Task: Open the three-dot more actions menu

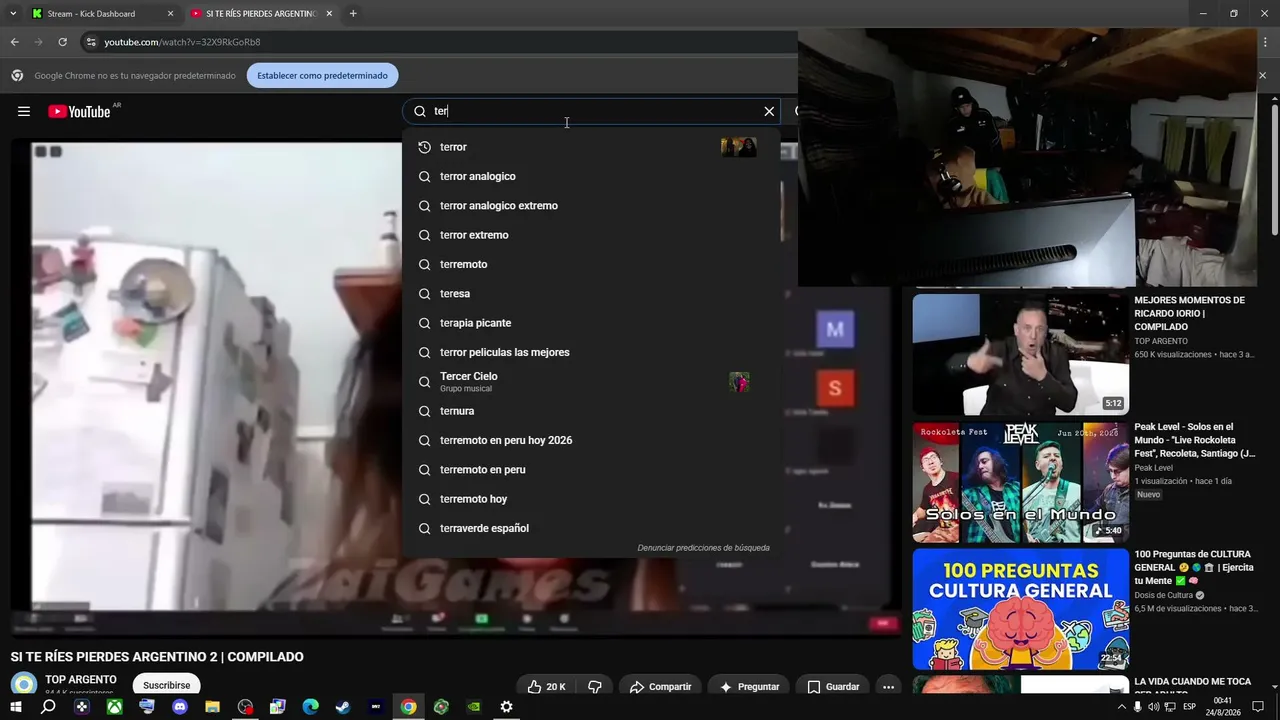Action: tap(888, 687)
